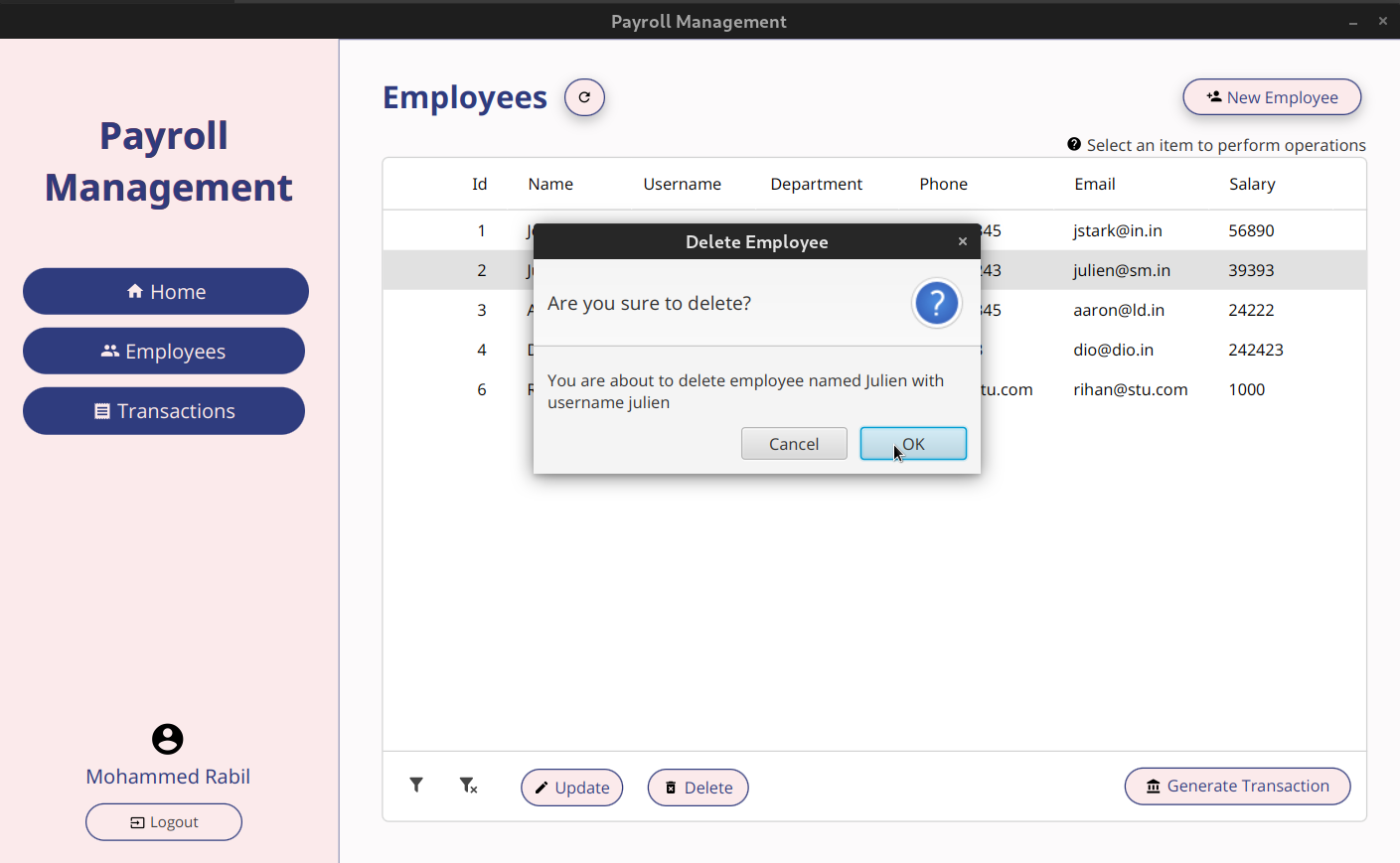The height and width of the screenshot is (863, 1400).
Task: Click the email julien@sm.in in the table
Action: pos(1120,269)
